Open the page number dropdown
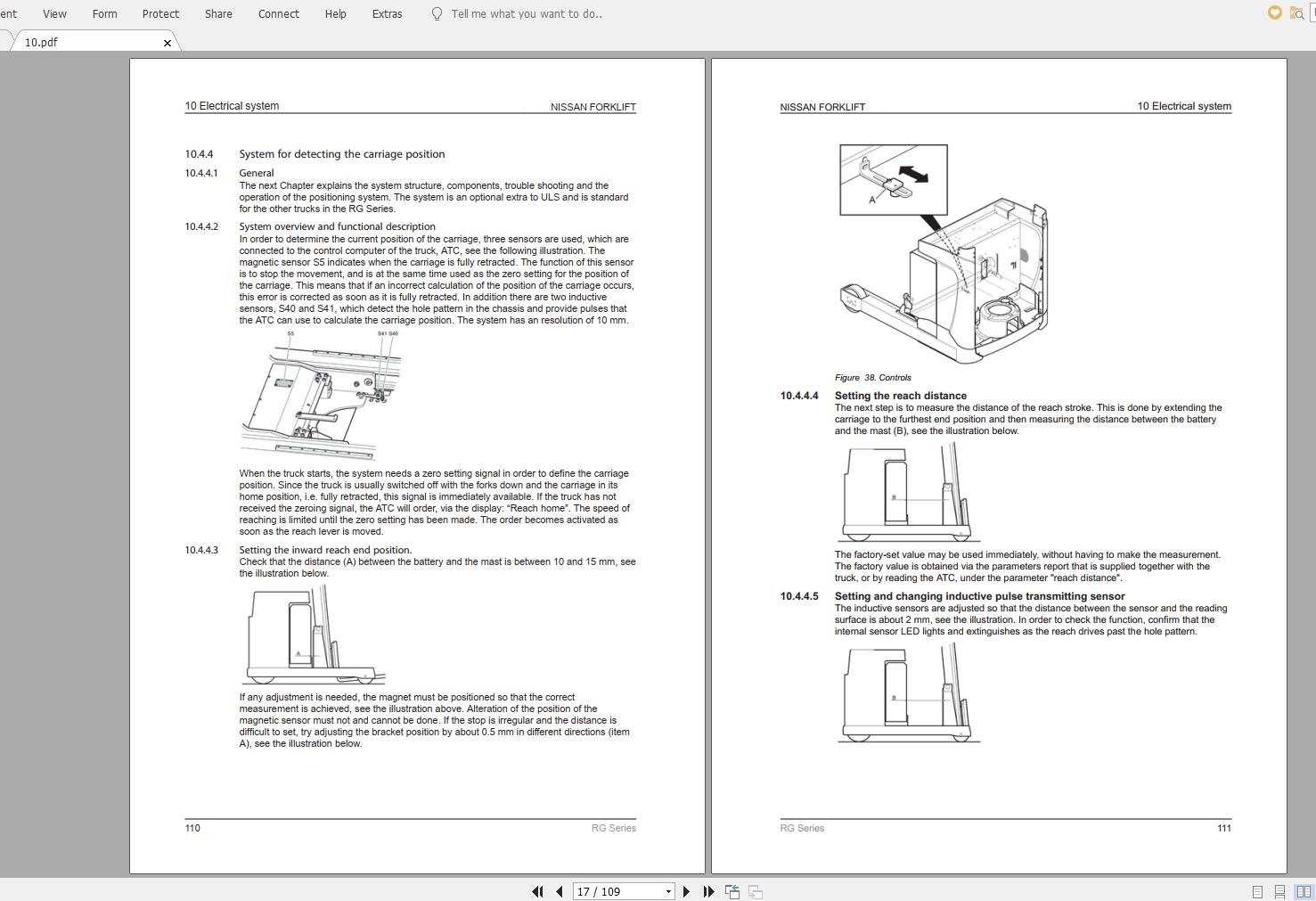Viewport: 1316px width, 901px height. click(666, 891)
